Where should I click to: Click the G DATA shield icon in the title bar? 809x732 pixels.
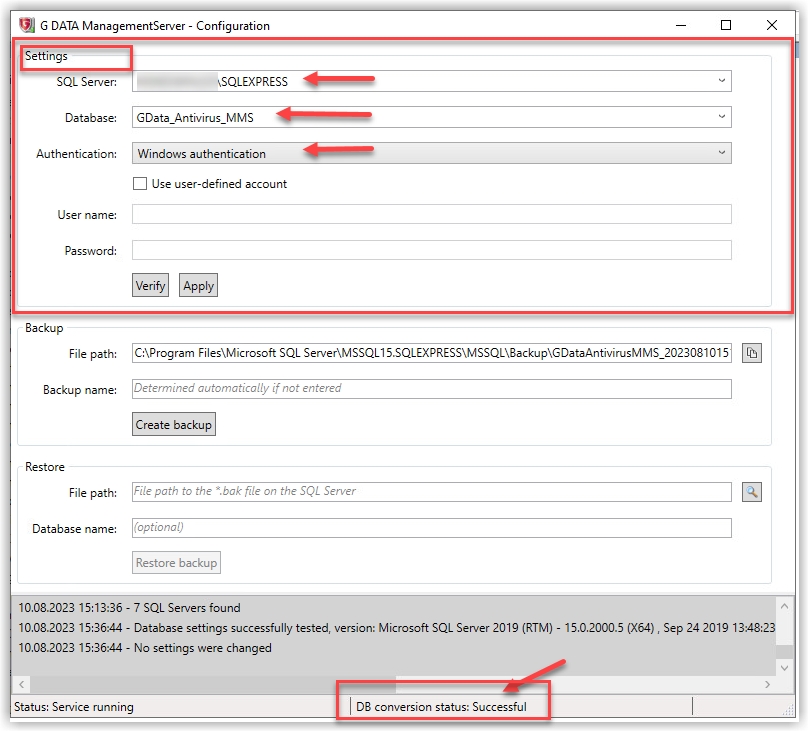pos(26,25)
